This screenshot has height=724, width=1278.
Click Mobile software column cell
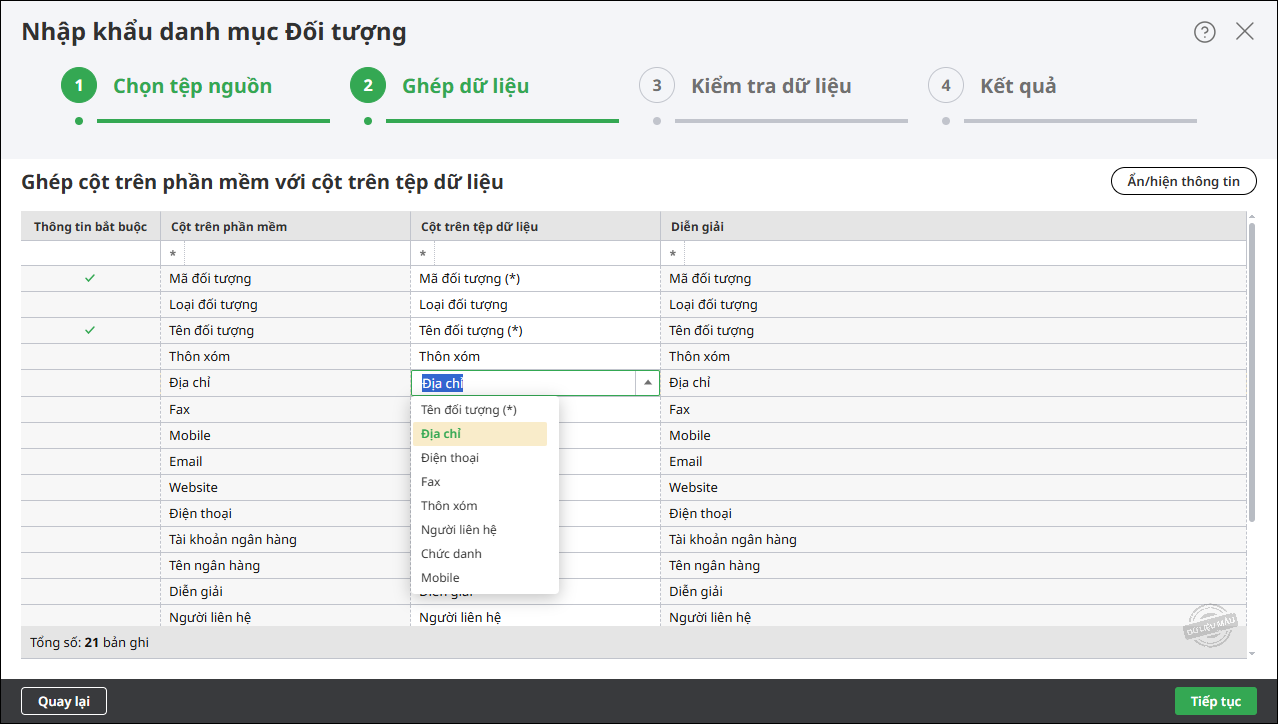285,436
